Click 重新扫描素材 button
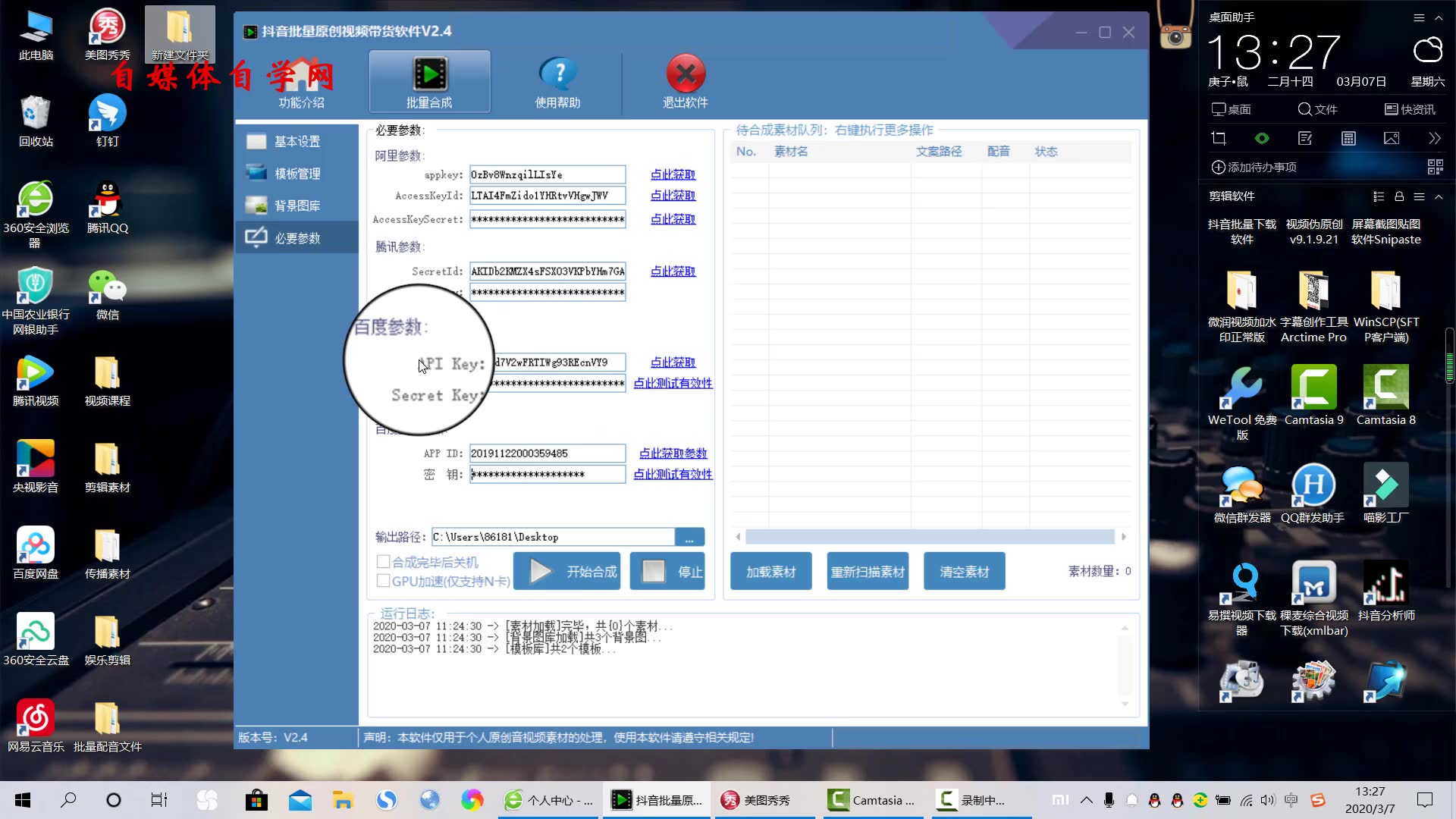 [x=868, y=572]
